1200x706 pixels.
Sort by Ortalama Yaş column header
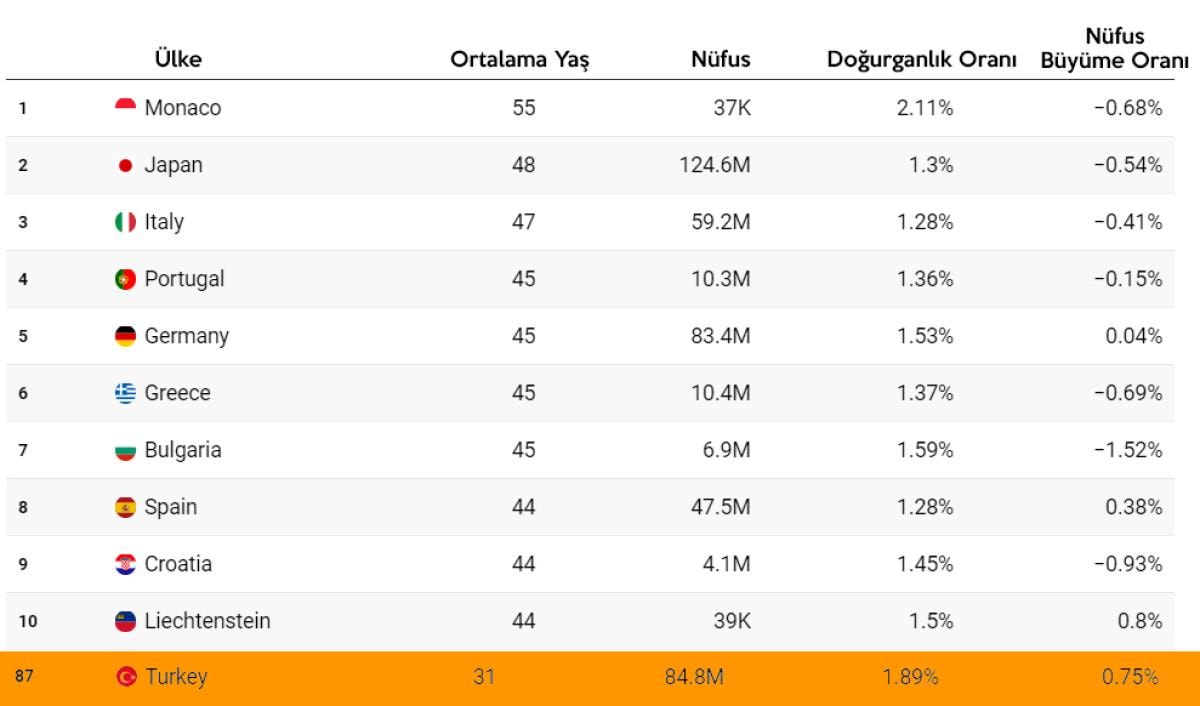tap(520, 59)
